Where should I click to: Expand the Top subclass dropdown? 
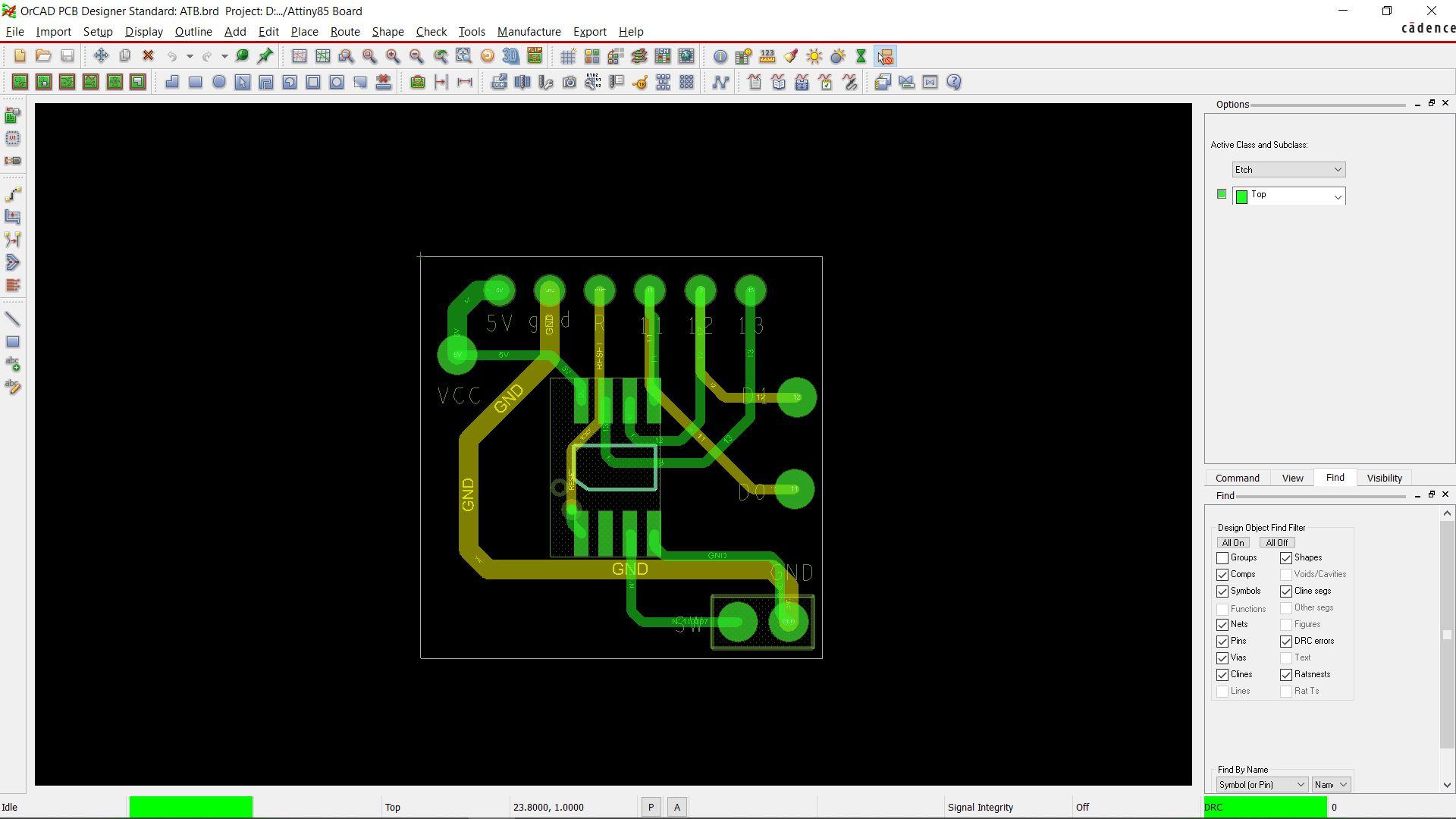pos(1338,196)
